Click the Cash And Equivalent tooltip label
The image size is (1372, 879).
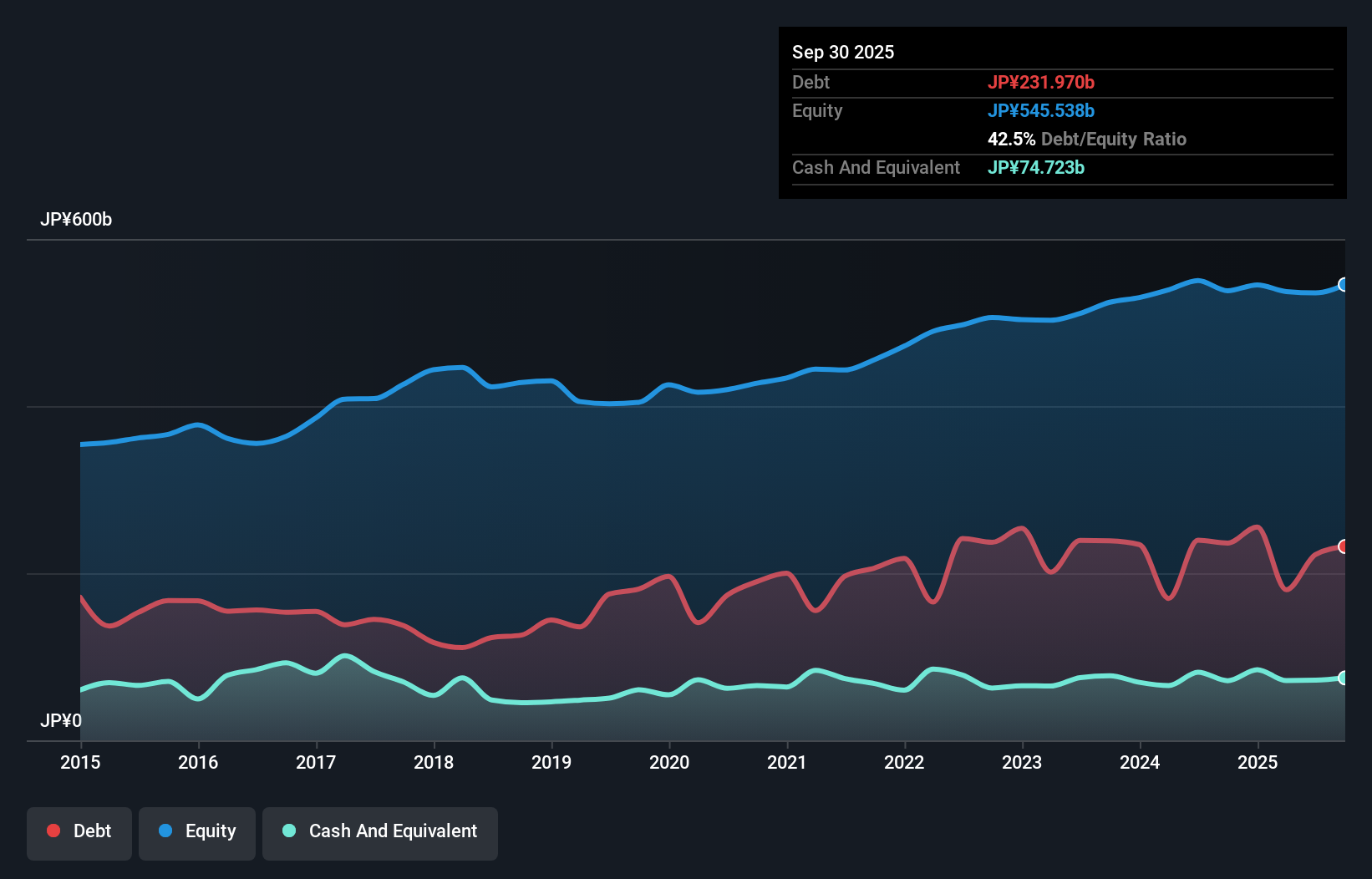click(x=876, y=167)
